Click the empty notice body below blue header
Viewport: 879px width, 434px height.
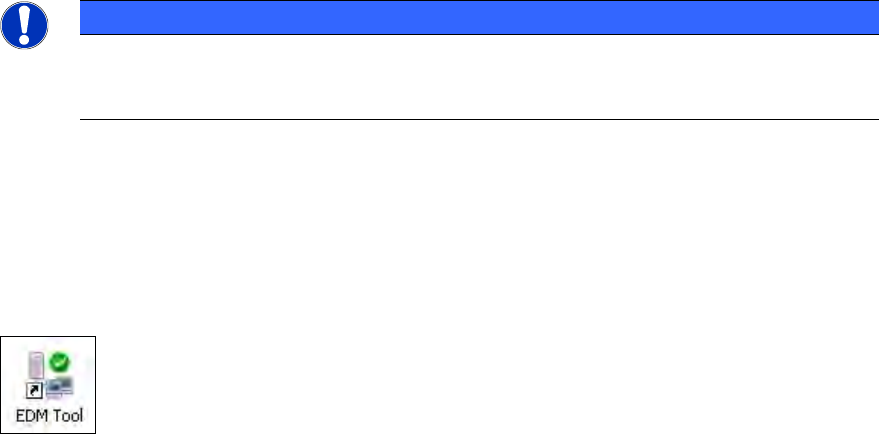click(479, 77)
